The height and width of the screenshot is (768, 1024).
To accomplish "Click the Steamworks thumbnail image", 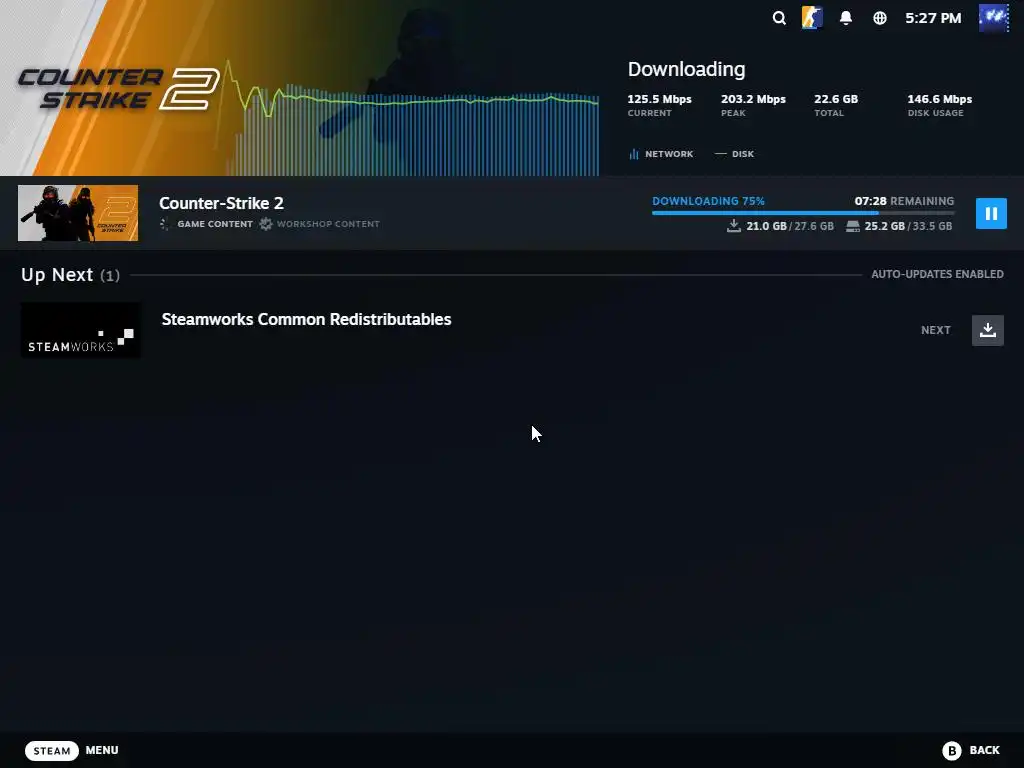I will pos(80,330).
